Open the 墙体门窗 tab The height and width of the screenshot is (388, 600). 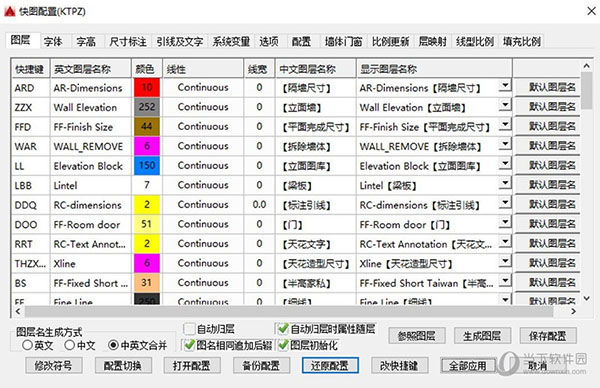tap(343, 41)
